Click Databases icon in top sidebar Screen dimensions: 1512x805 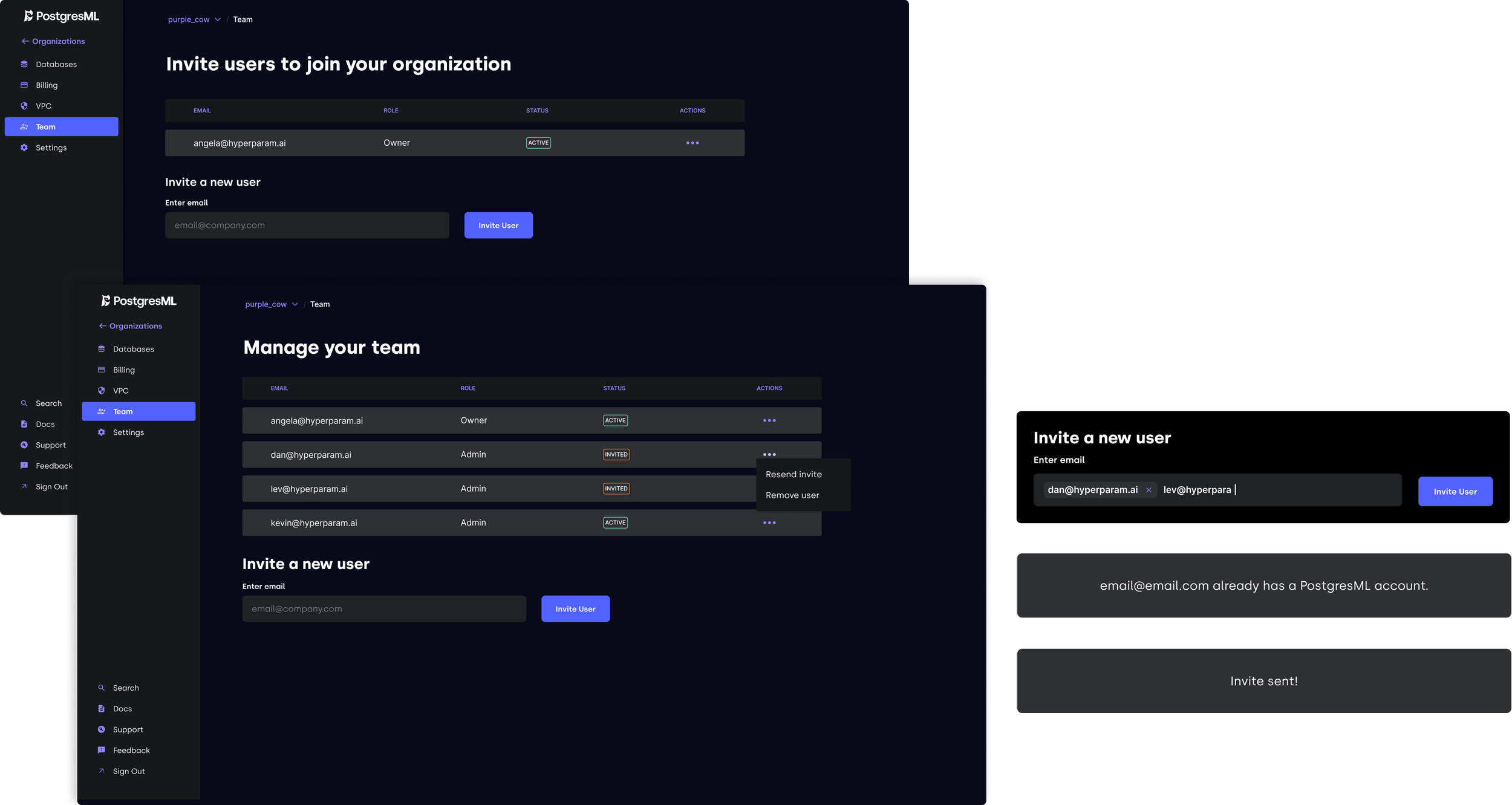(x=24, y=64)
